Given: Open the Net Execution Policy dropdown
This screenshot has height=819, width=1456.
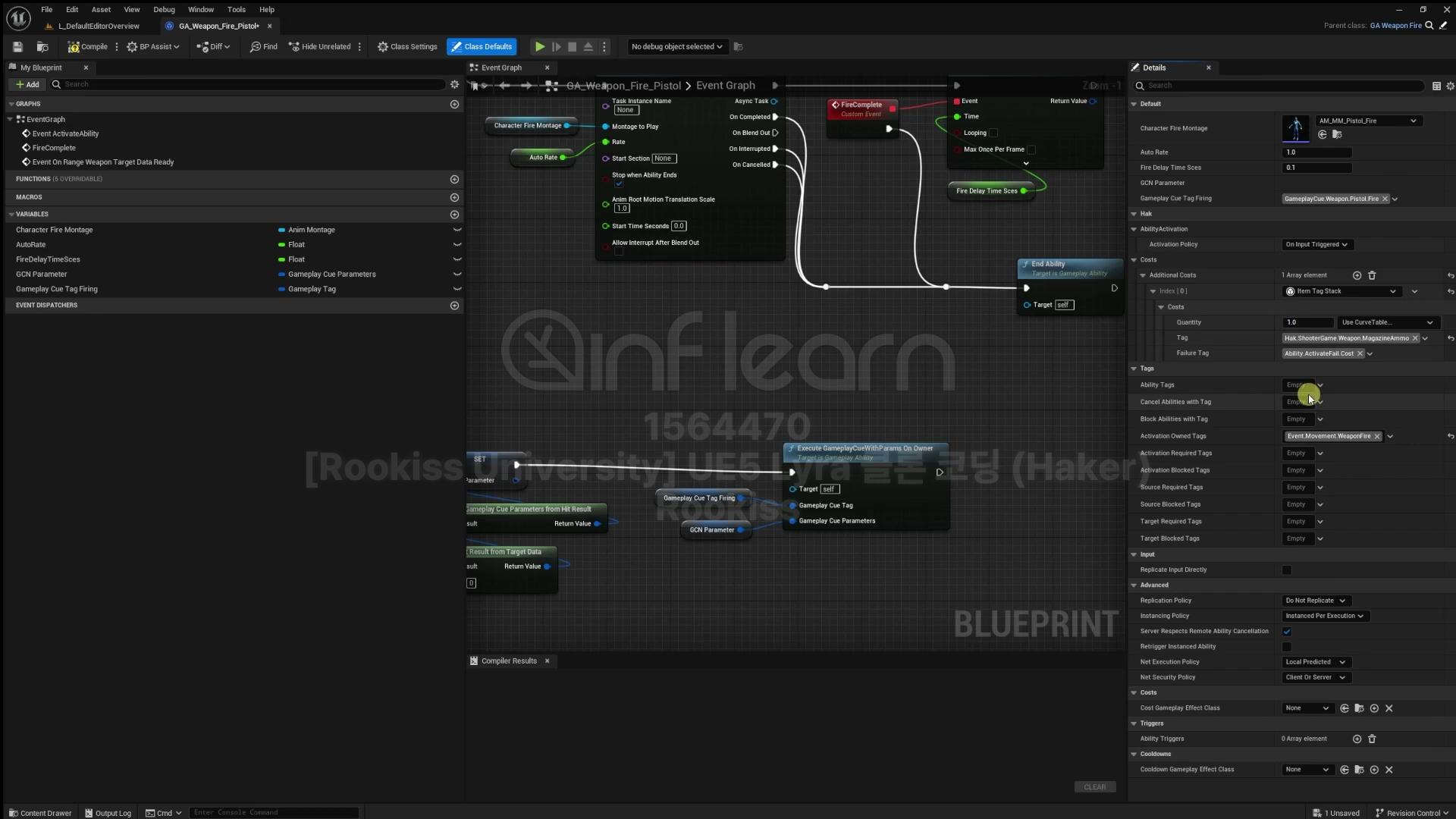Looking at the screenshot, I should tap(1315, 662).
